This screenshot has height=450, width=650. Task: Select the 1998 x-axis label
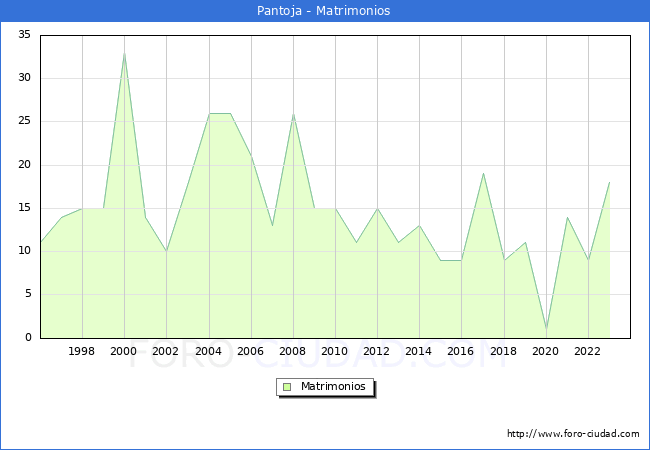81,351
